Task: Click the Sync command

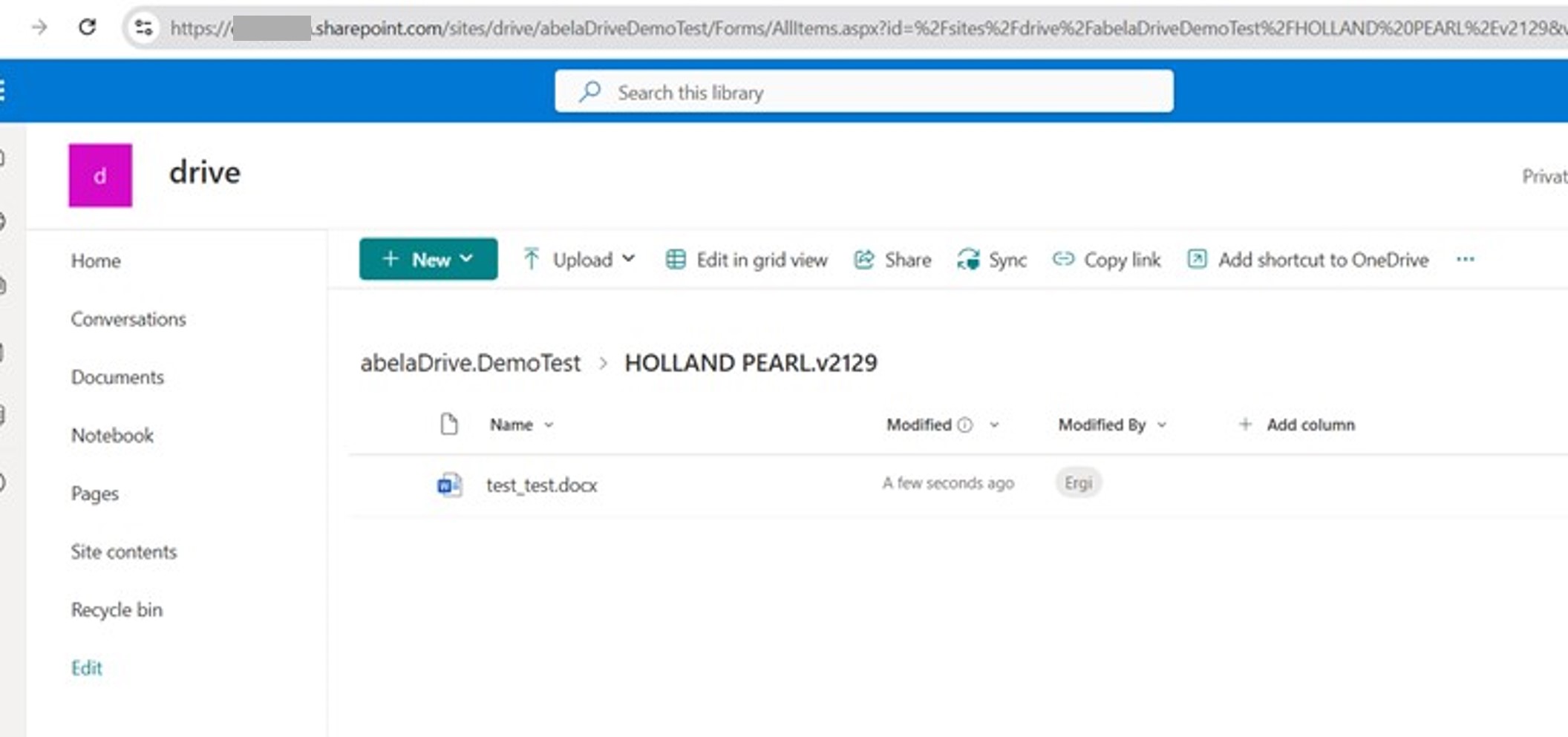Action: point(992,260)
